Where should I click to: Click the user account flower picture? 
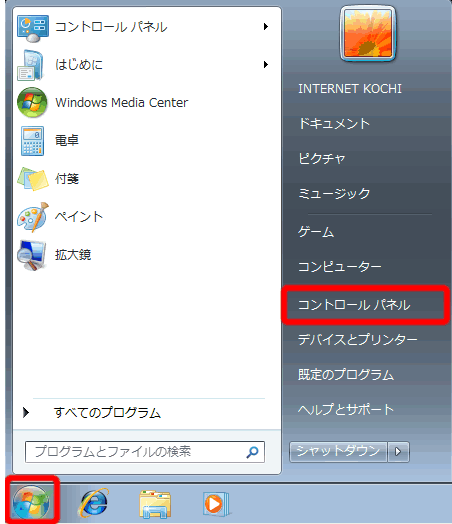coord(368,33)
